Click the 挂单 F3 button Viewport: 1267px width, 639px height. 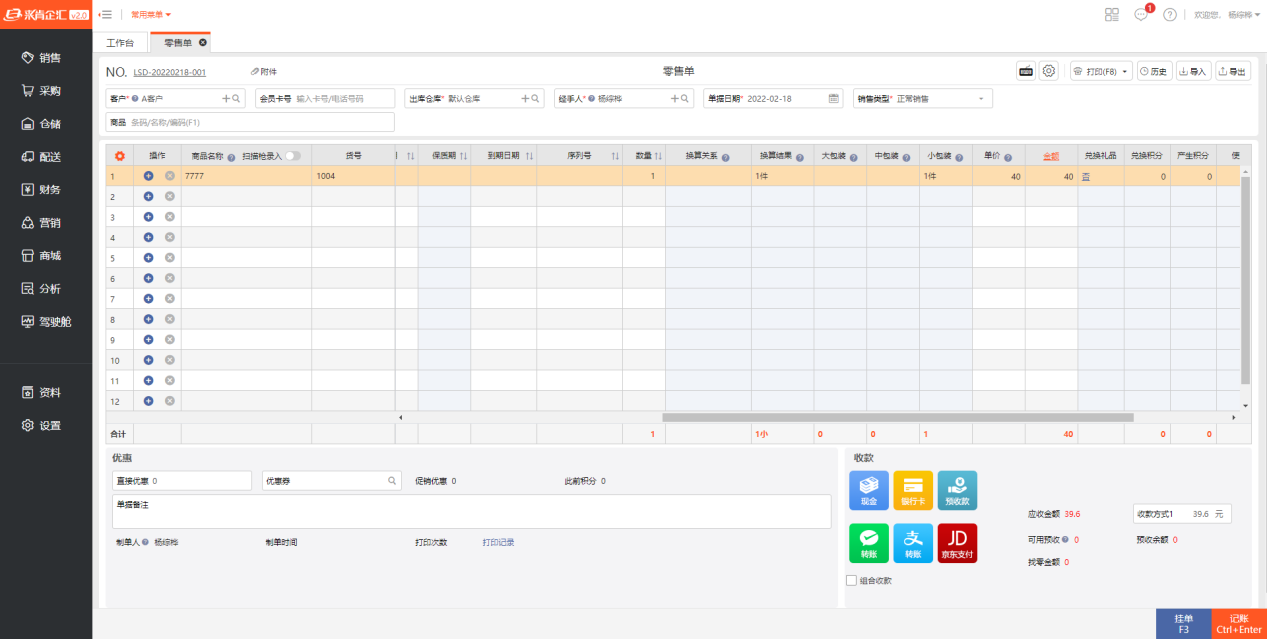coord(1183,624)
